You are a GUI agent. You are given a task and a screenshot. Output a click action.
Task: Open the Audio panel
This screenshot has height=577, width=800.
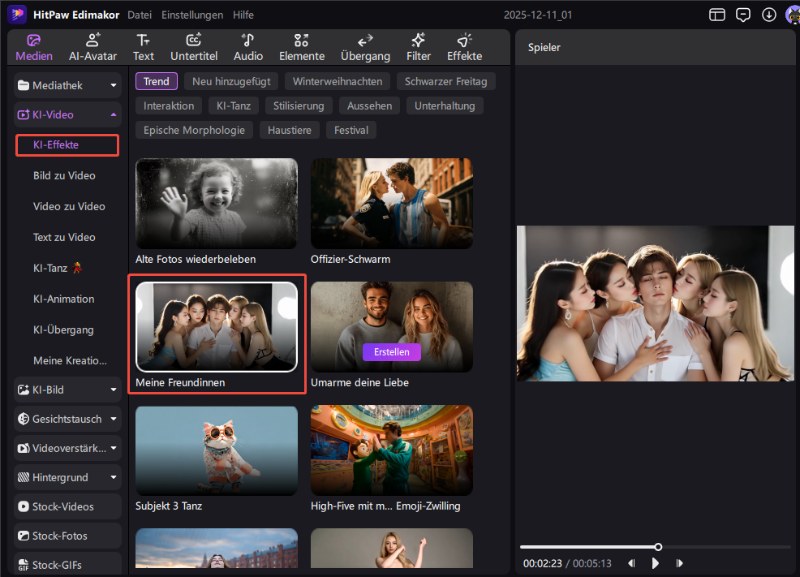click(x=248, y=47)
